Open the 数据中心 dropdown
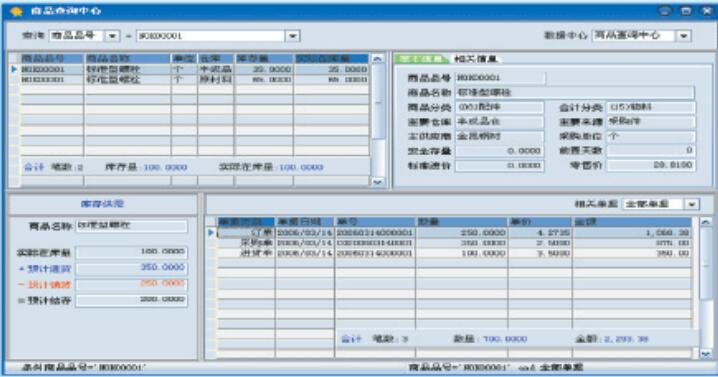This screenshot has height=377, width=718. [x=684, y=36]
